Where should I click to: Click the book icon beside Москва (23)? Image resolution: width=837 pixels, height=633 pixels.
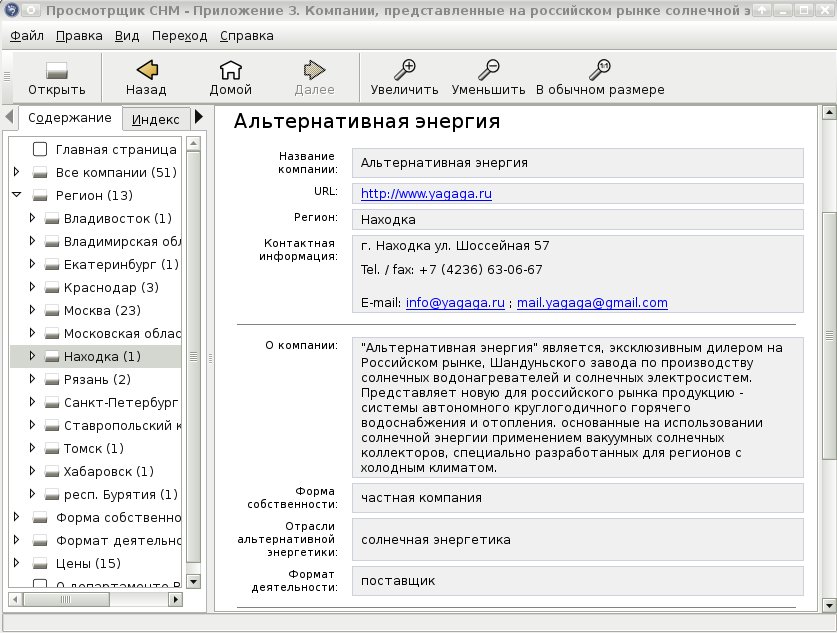click(52, 311)
